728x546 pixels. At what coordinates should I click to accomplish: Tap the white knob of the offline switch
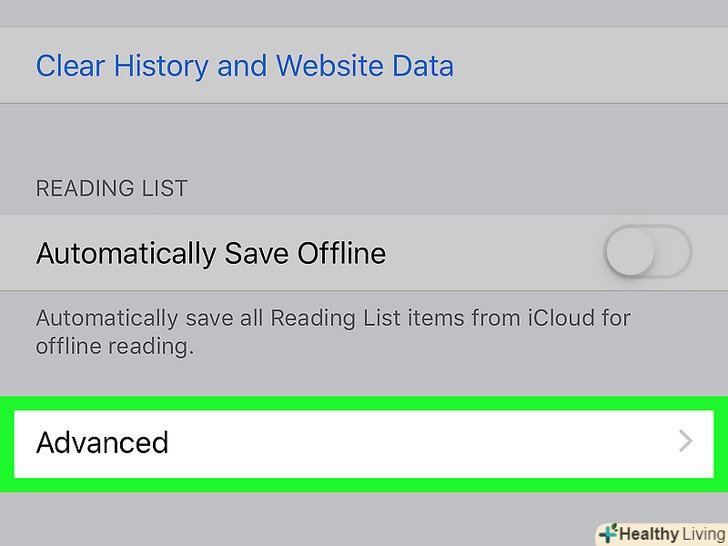pyautogui.click(x=631, y=252)
